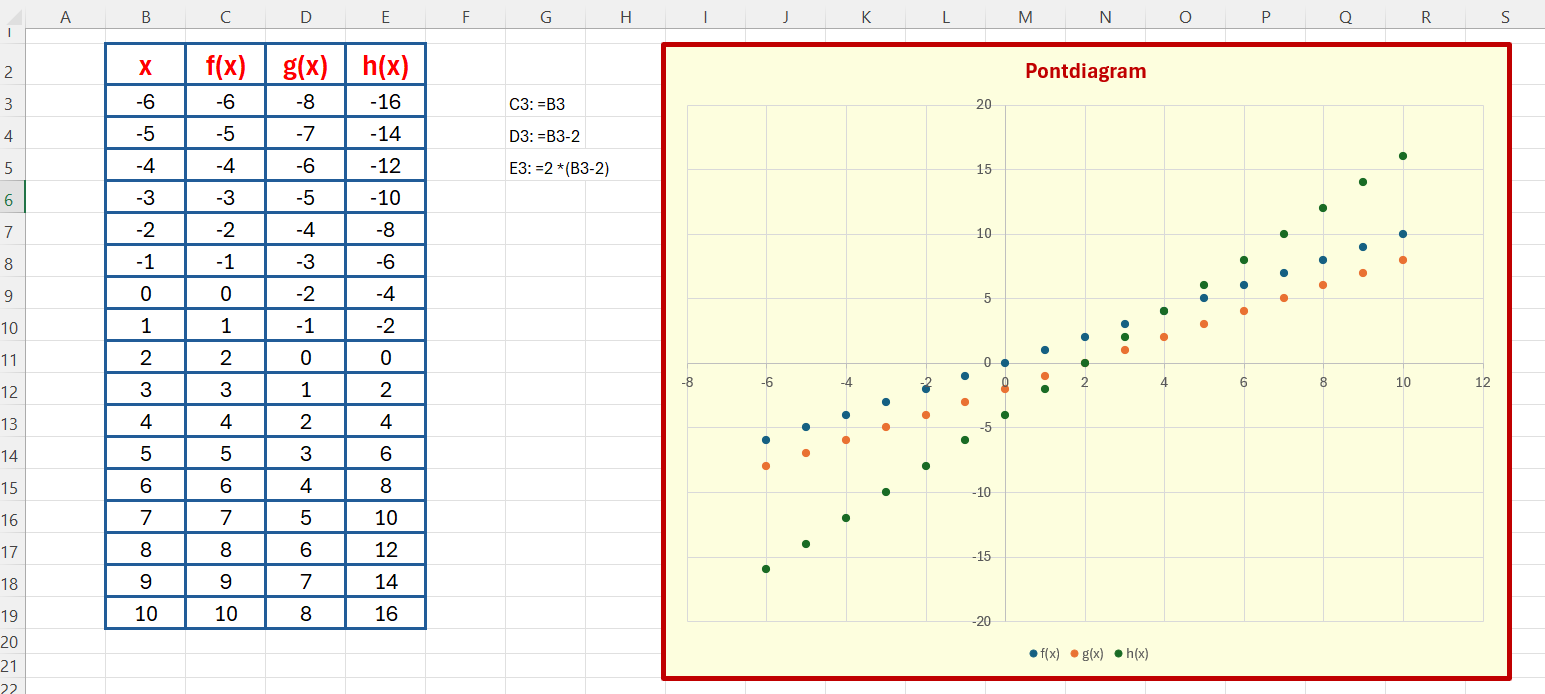Select the row 6 header
This screenshot has width=1545, height=694.
click(11, 198)
